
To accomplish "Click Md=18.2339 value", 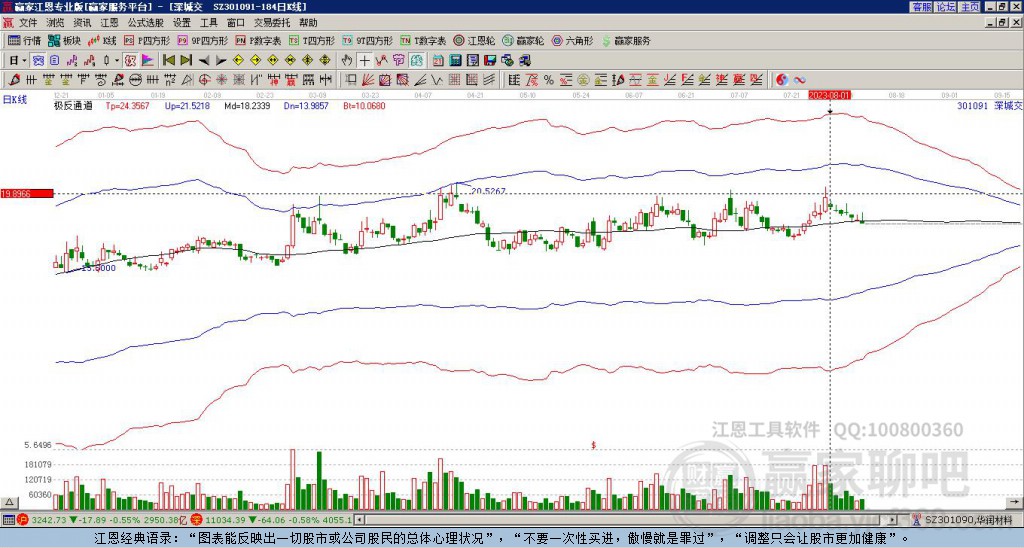I will point(247,105).
